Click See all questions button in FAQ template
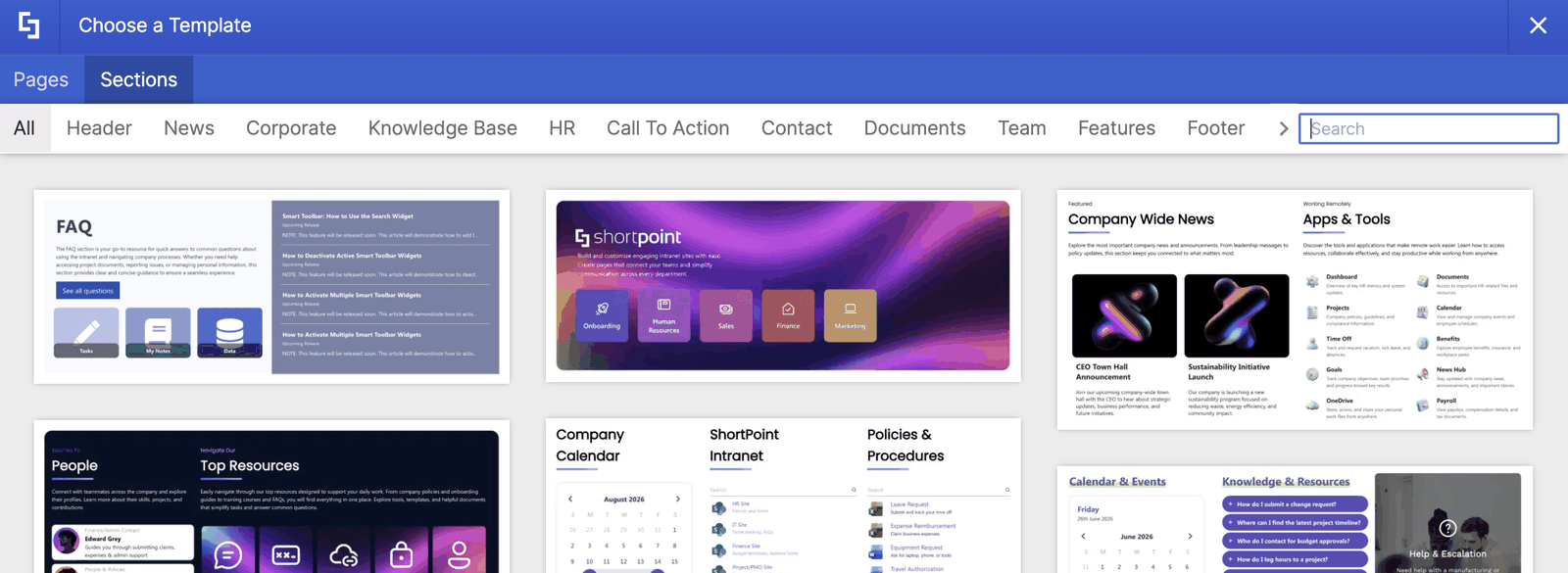The height and width of the screenshot is (573, 1568). tap(88, 291)
